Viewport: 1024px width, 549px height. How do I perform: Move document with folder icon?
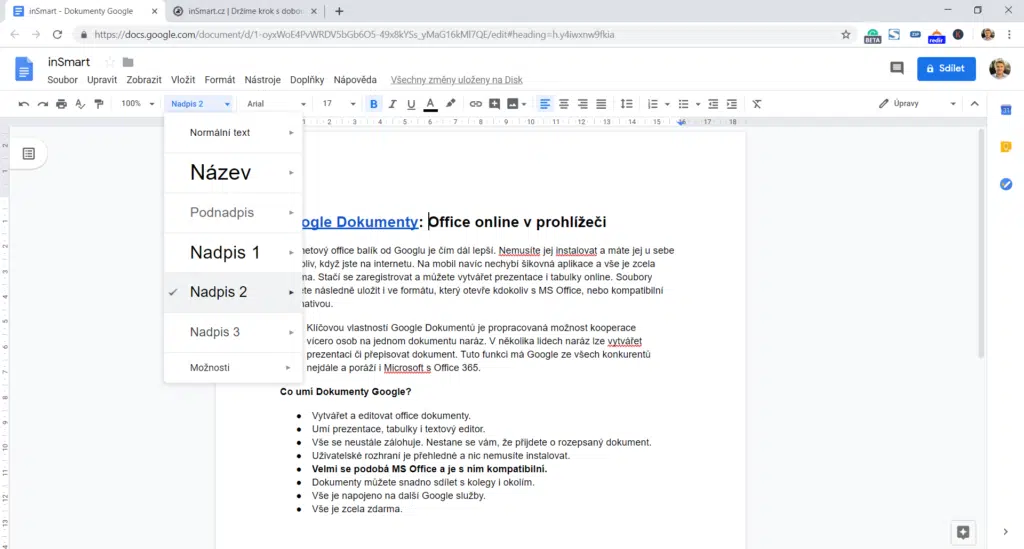pos(128,62)
